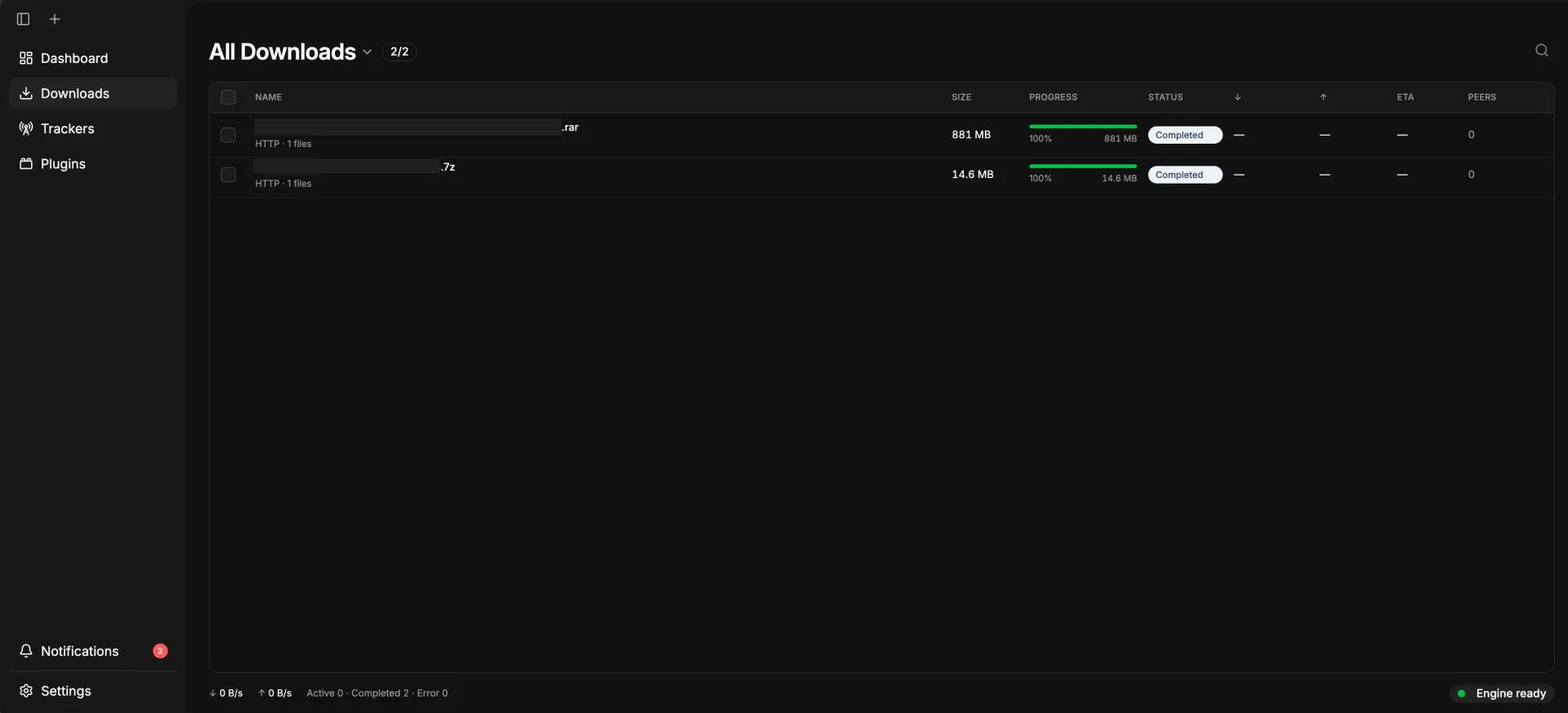The width and height of the screenshot is (1568, 713).
Task: Click the green Engine ready status dot
Action: [x=1461, y=693]
